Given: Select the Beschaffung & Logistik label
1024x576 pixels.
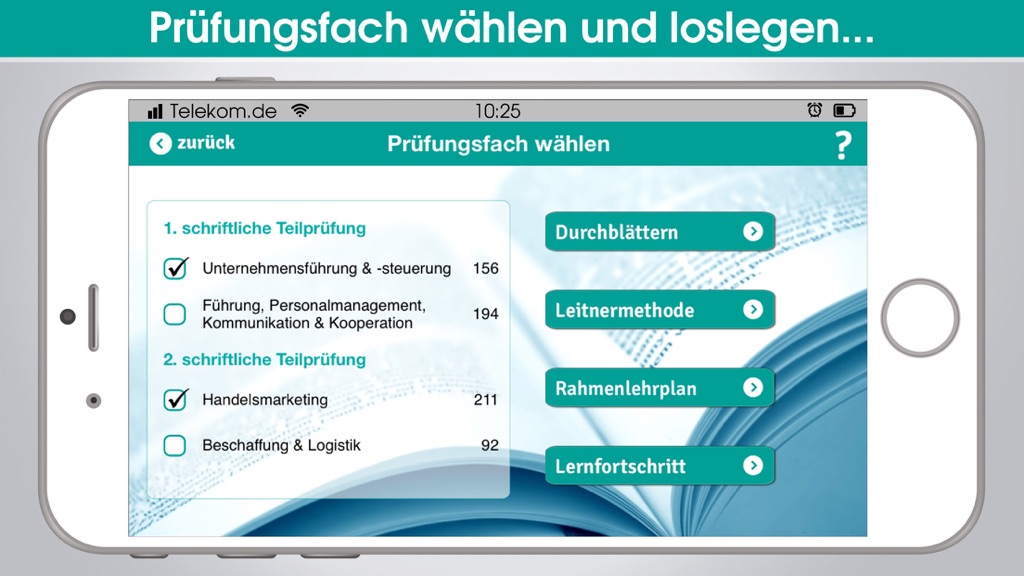Looking at the screenshot, I should (281, 445).
